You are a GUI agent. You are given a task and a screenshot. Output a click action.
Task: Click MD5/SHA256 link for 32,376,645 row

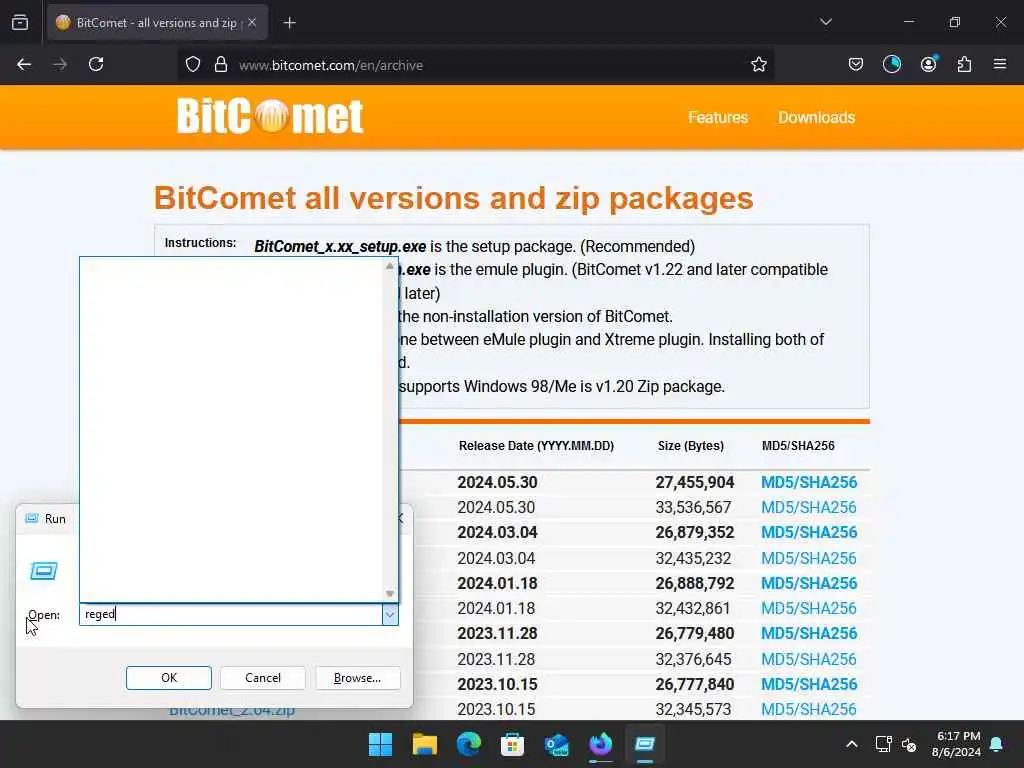point(809,659)
